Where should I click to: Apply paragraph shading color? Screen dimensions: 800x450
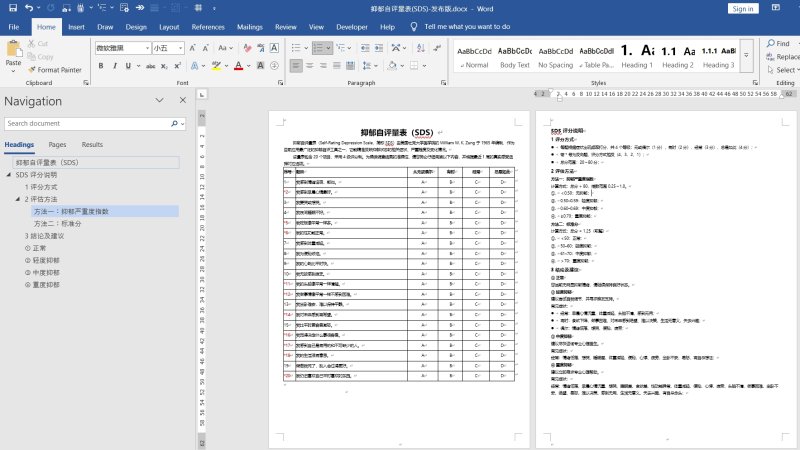(392, 66)
